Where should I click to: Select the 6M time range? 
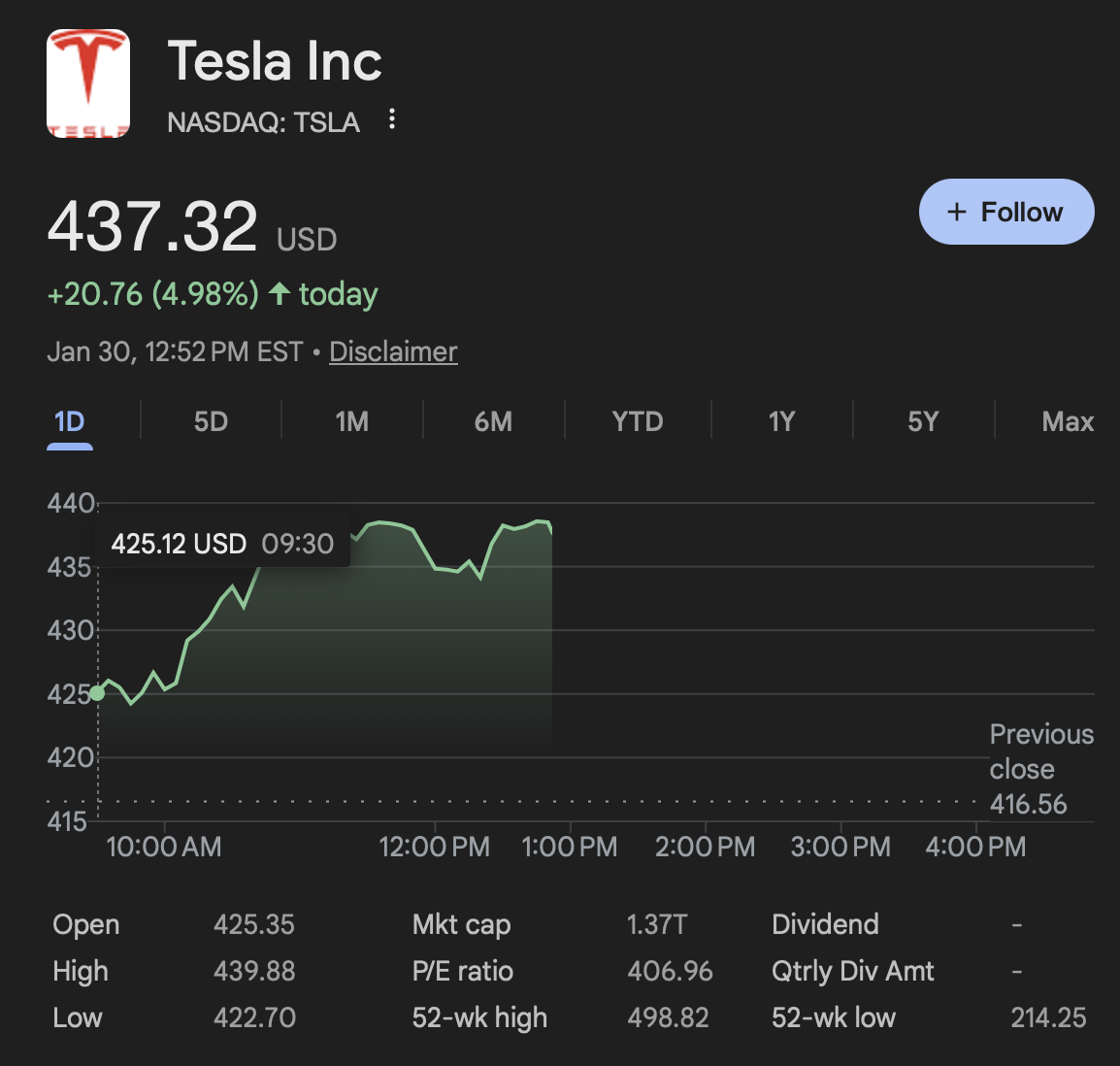pyautogui.click(x=493, y=421)
